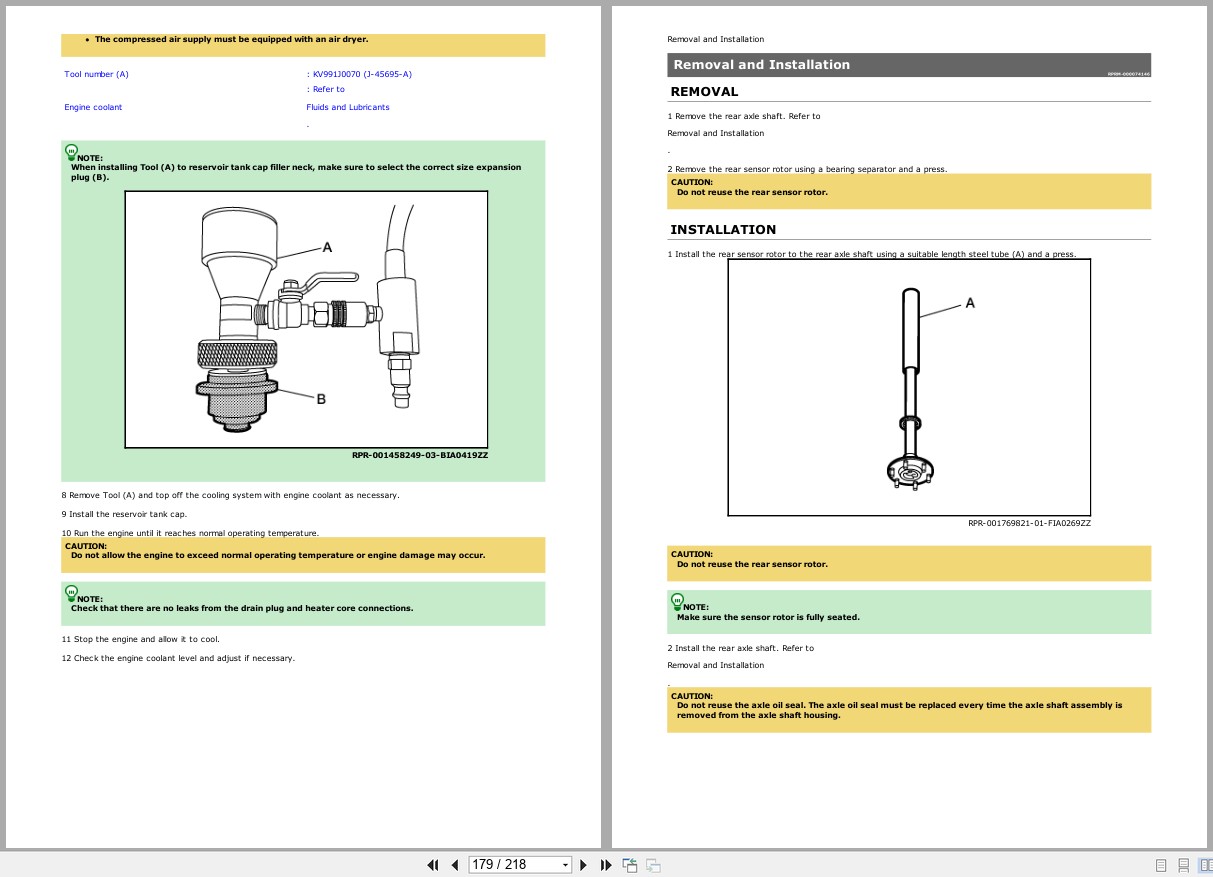Image resolution: width=1213 pixels, height=877 pixels.
Task: Click the note icon above sensor rotor seated note
Action: click(x=677, y=601)
